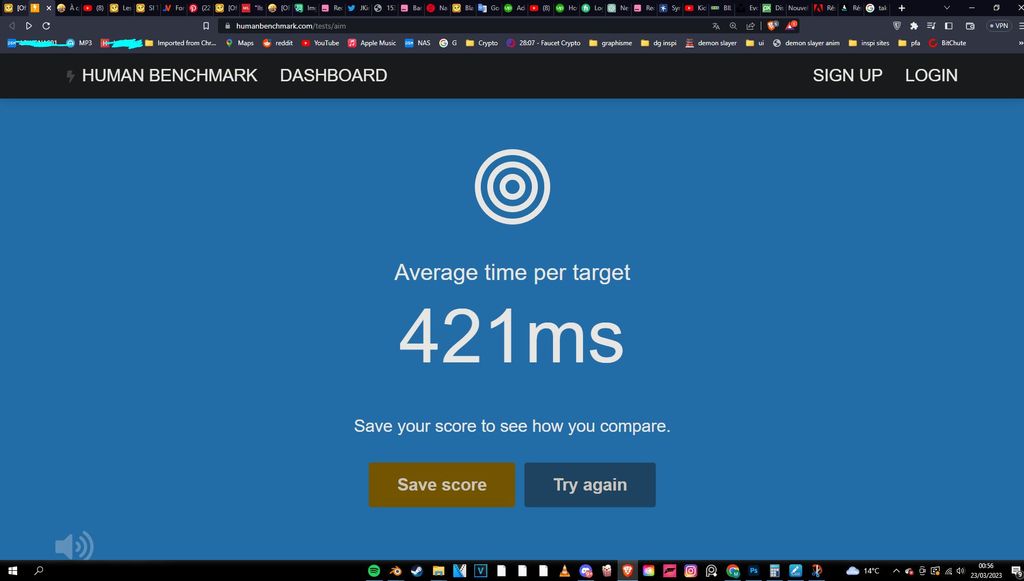The image size is (1024, 581).
Task: Launch VLC media player from the taskbar
Action: click(564, 570)
